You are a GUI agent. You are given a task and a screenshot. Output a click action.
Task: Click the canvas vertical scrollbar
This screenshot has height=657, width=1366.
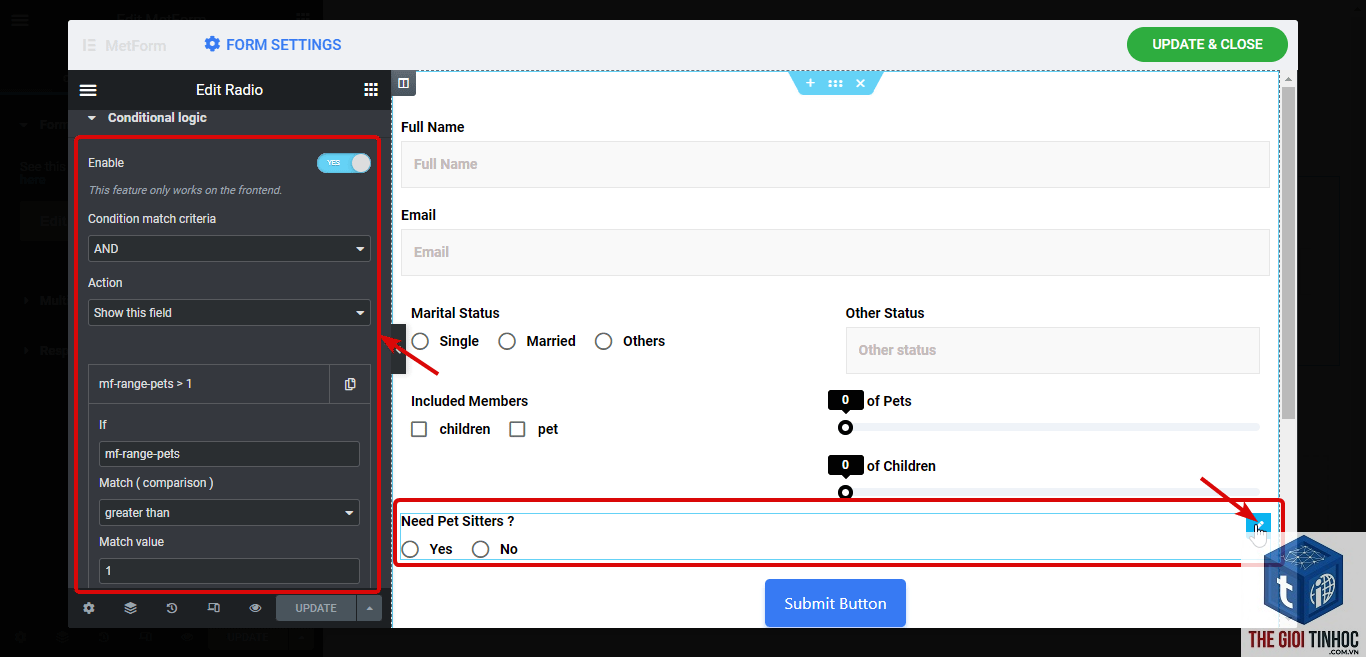point(1289,252)
